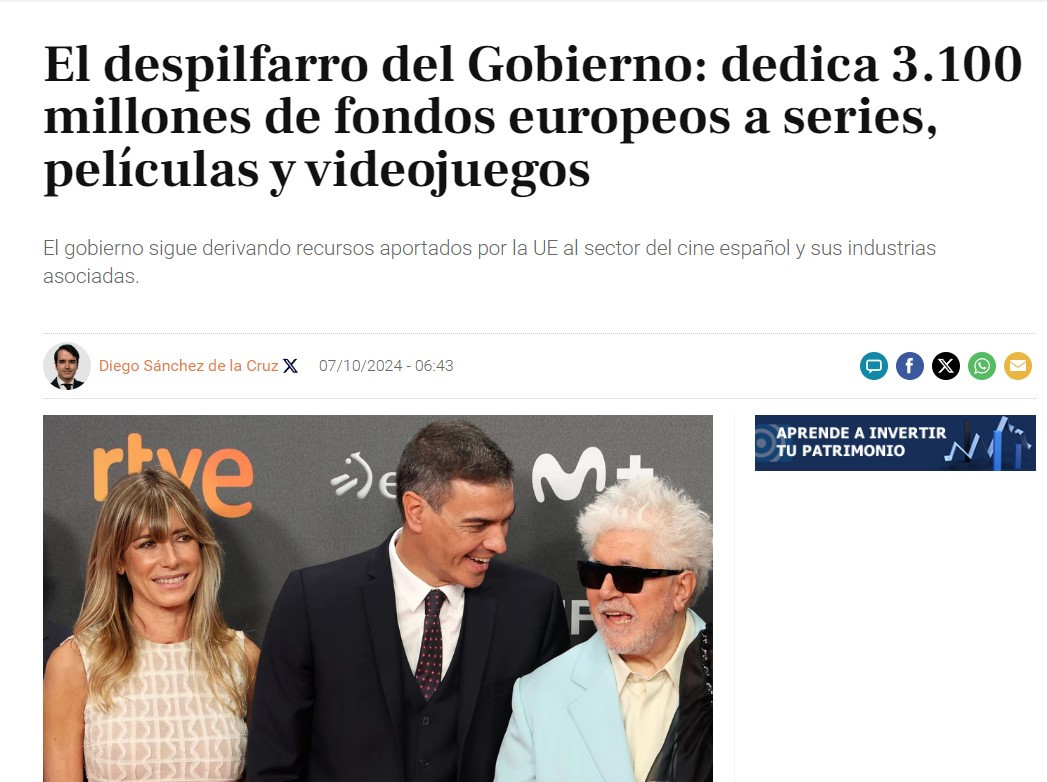
Task: Open the author's X profile icon
Action: pos(290,366)
